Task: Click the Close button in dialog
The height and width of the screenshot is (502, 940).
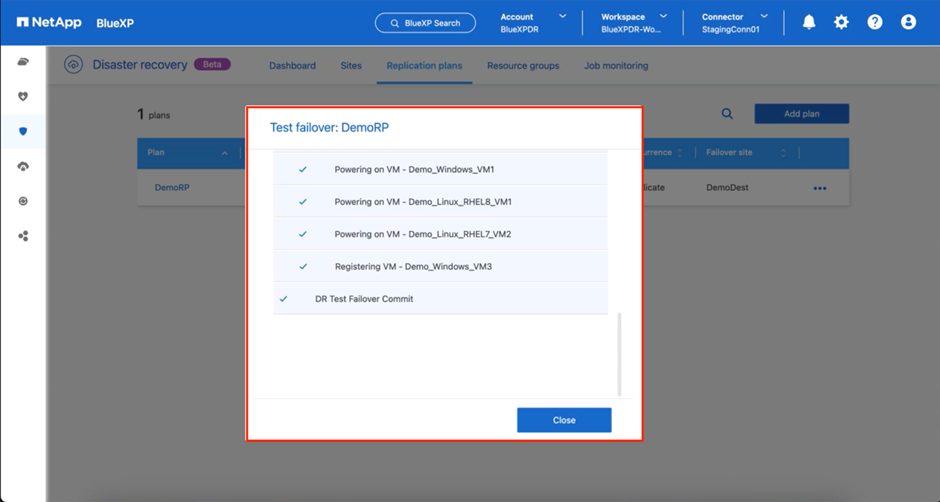Action: pyautogui.click(x=564, y=420)
